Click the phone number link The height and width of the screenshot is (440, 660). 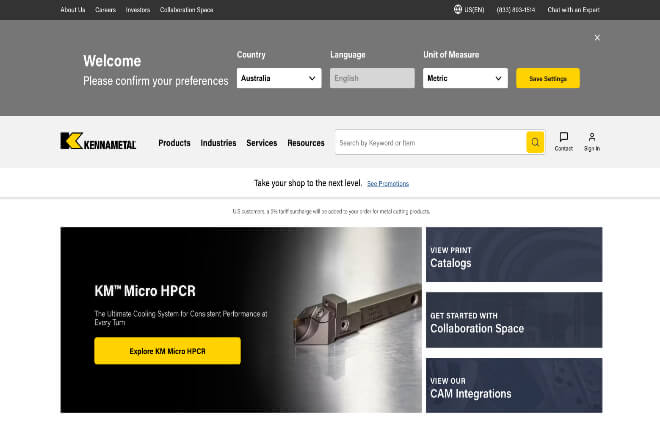coord(516,10)
